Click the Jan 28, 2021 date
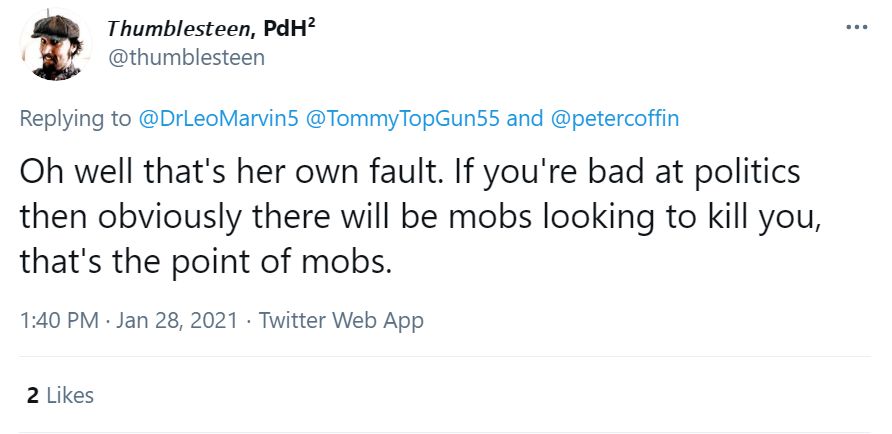Screen dimensions: 892x434 (x=178, y=321)
